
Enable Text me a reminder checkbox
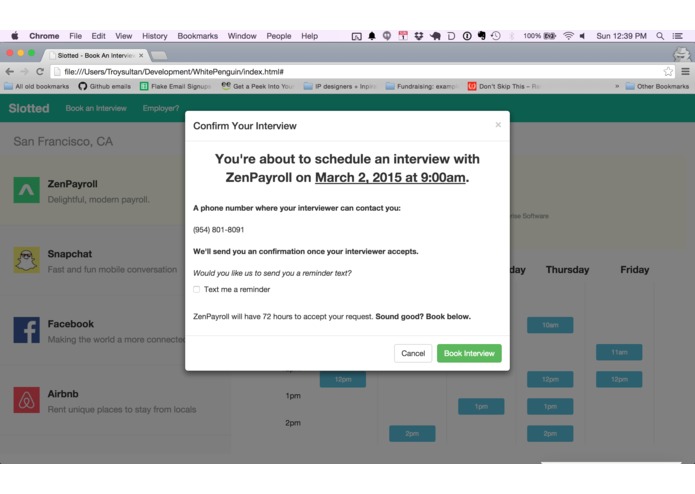tap(196, 289)
